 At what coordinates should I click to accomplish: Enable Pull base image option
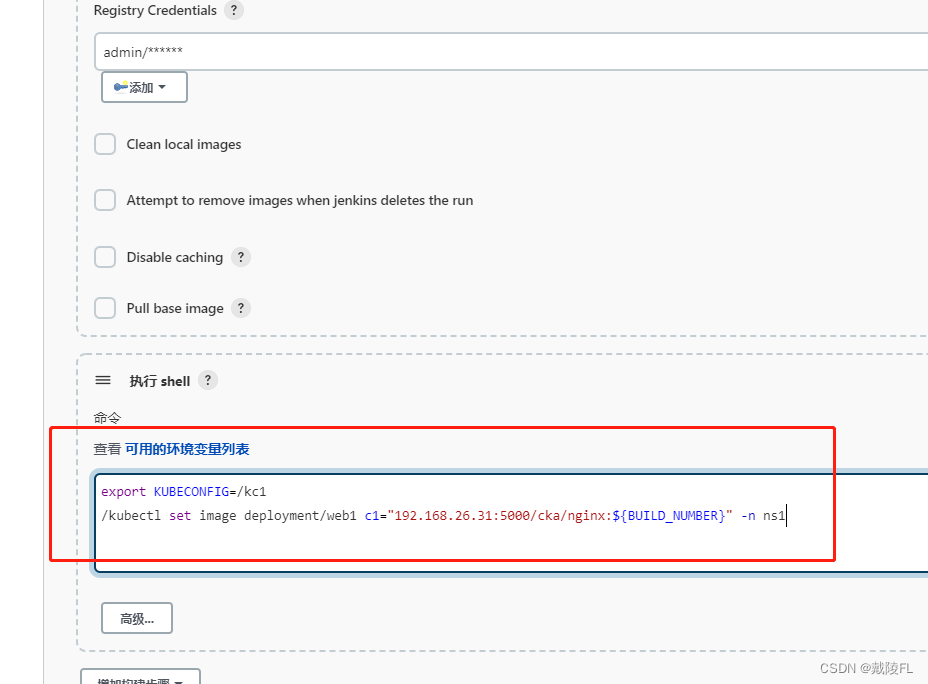(x=105, y=308)
